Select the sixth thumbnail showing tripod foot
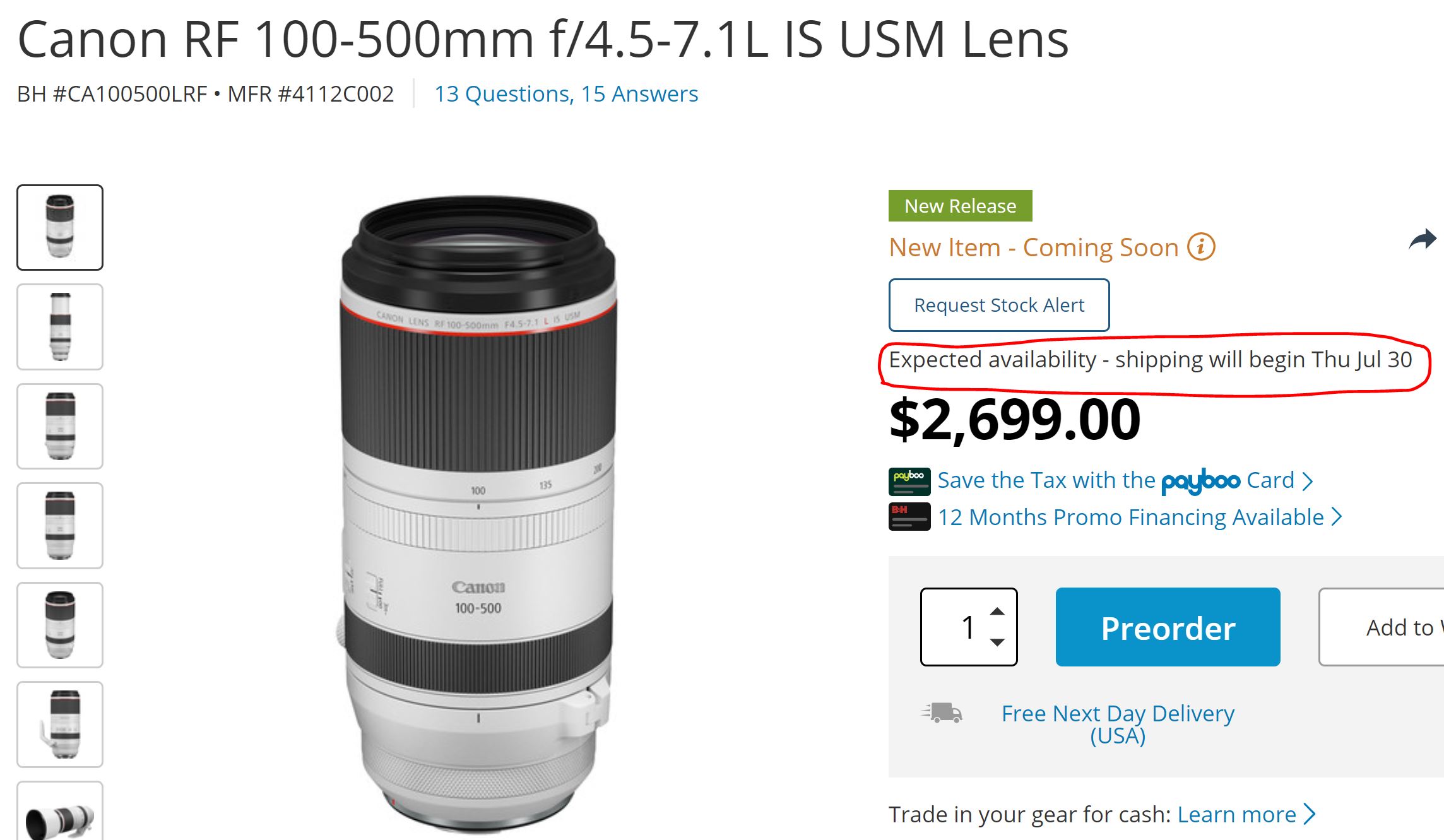This screenshot has height=840, width=1444. [60, 724]
